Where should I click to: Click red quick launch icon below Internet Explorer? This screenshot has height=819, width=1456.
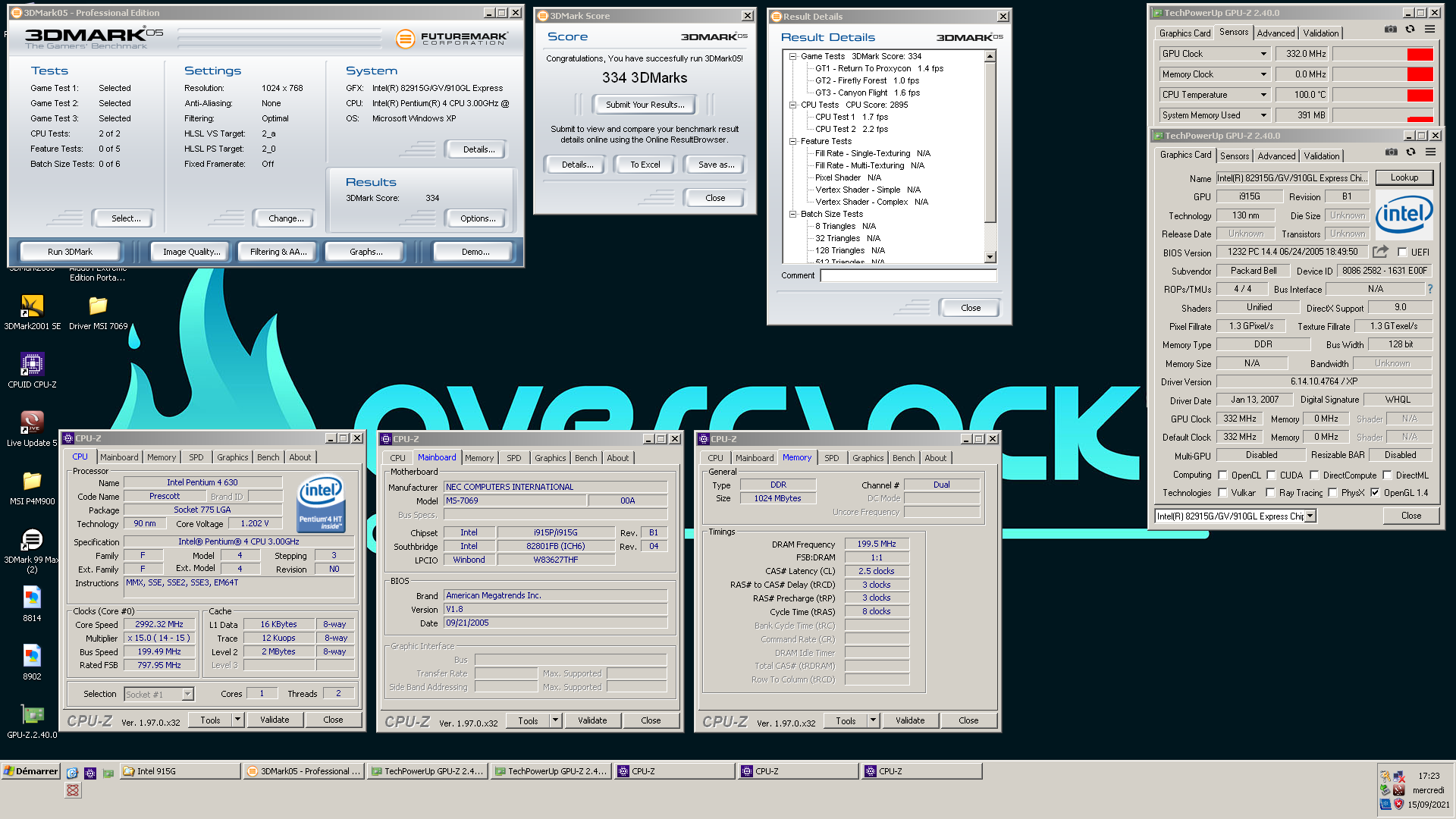click(73, 790)
